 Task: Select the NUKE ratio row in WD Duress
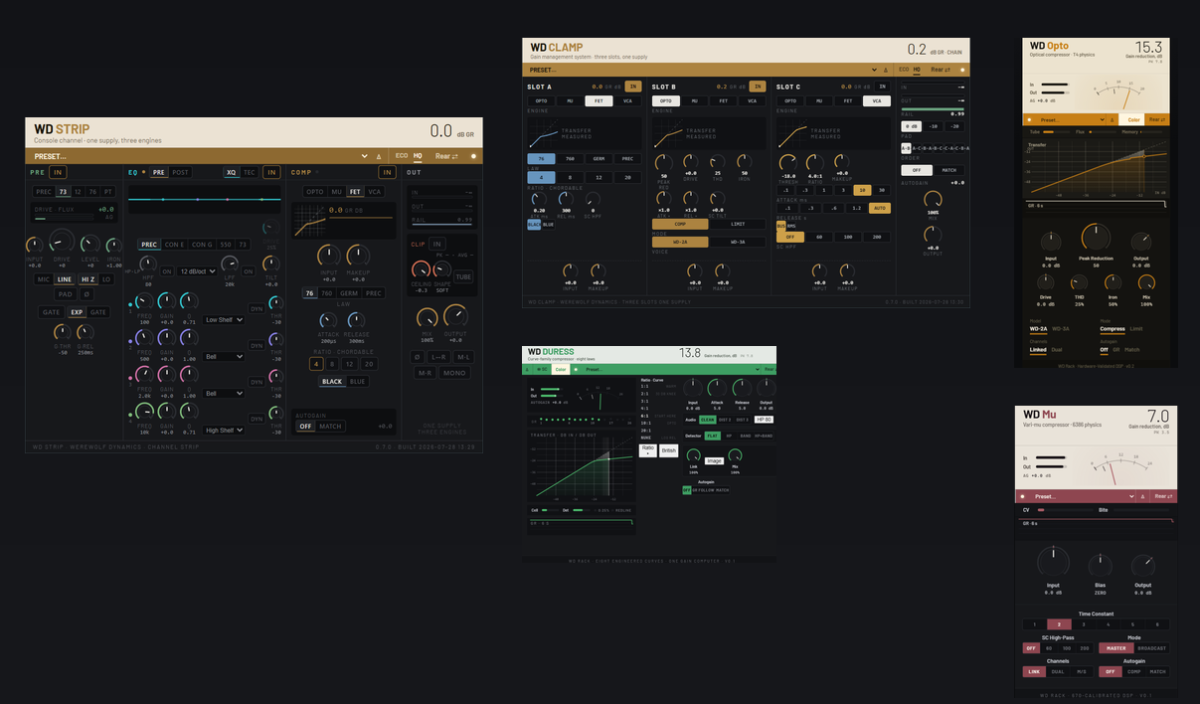[659, 438]
